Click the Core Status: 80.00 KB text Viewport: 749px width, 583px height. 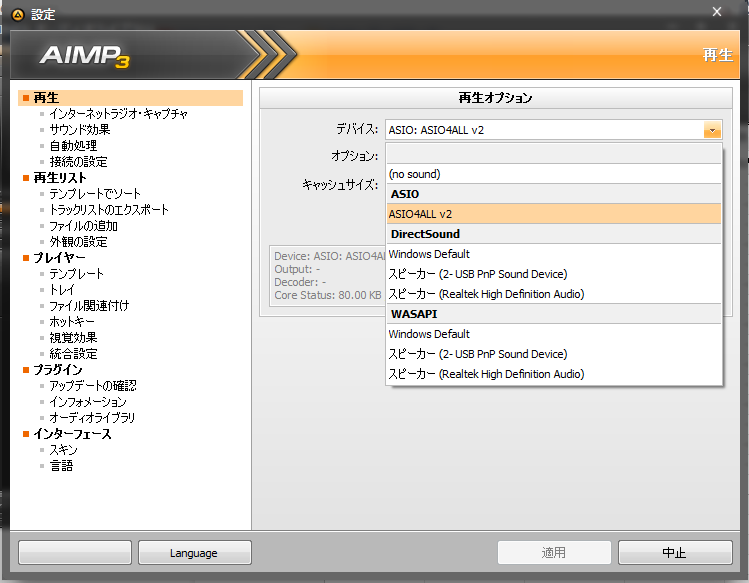point(328,295)
